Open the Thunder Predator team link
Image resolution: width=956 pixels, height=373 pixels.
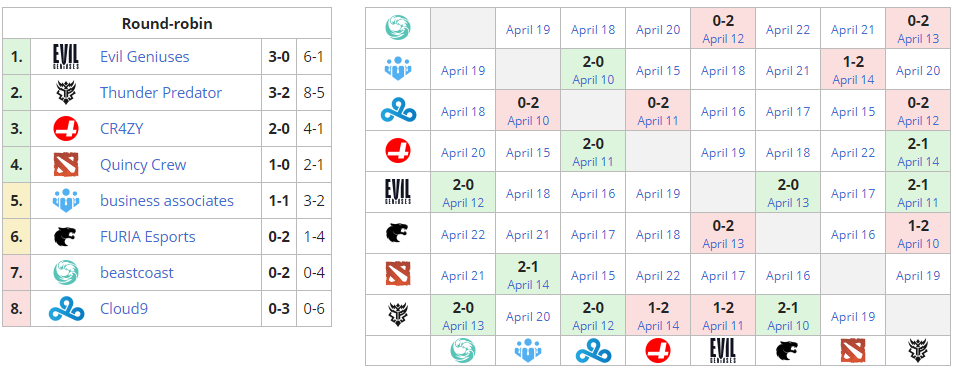(x=161, y=93)
